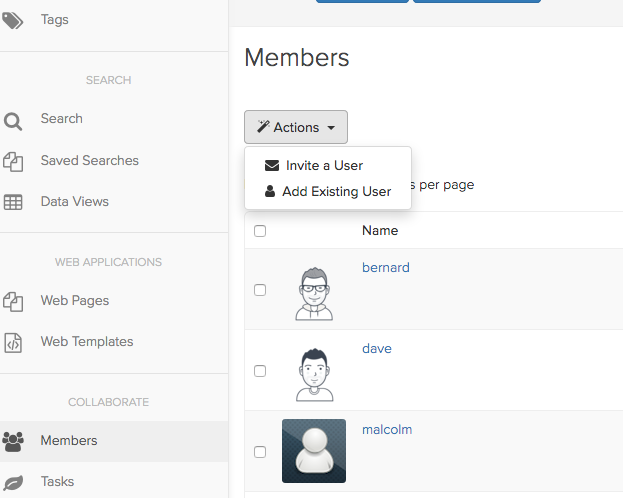Screen dimensions: 623x498
Task: Select Add Existing User option
Action: (x=336, y=192)
